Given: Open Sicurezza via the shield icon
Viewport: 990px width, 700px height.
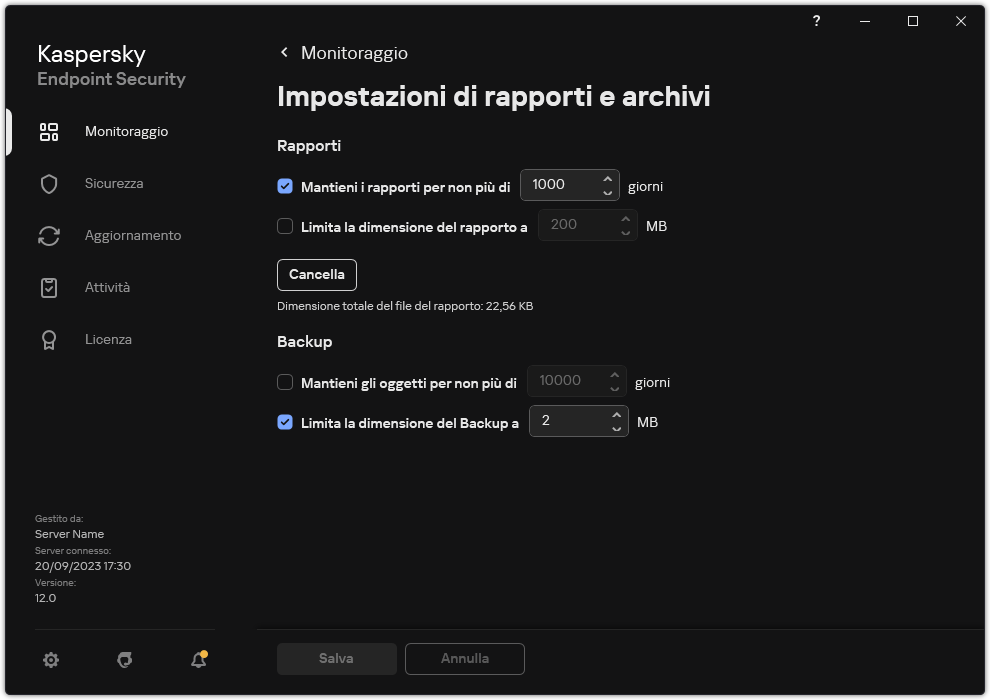Looking at the screenshot, I should [x=48, y=183].
